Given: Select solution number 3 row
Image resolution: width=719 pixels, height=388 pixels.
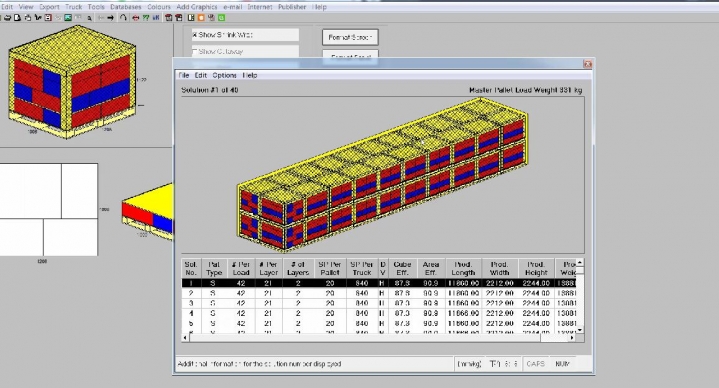Looking at the screenshot, I should [x=379, y=303].
